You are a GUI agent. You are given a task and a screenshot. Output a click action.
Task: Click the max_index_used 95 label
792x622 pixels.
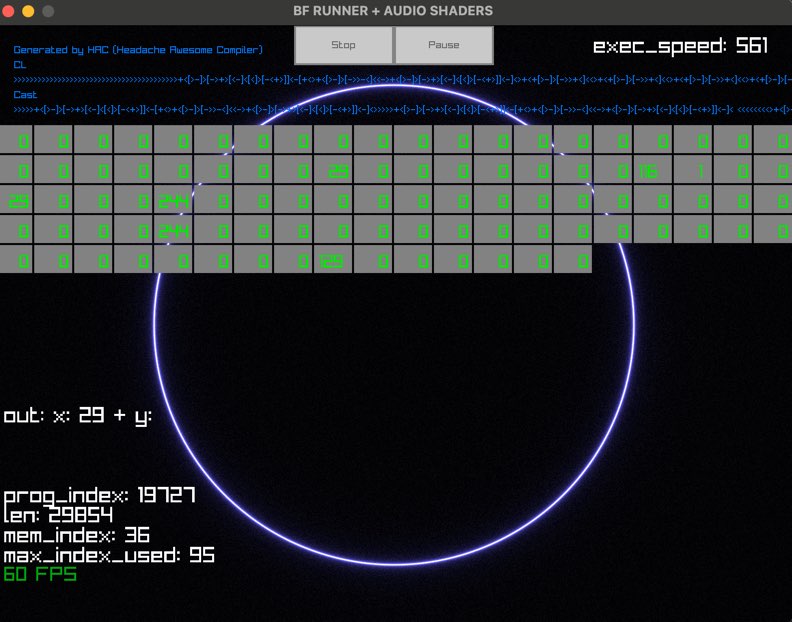click(x=109, y=555)
